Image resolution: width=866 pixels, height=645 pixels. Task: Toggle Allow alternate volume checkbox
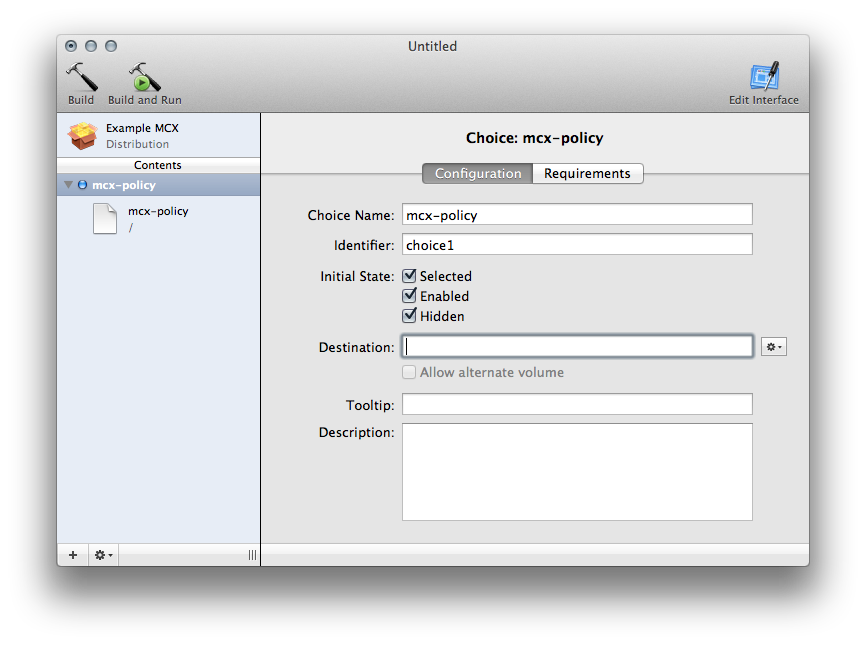click(x=409, y=372)
